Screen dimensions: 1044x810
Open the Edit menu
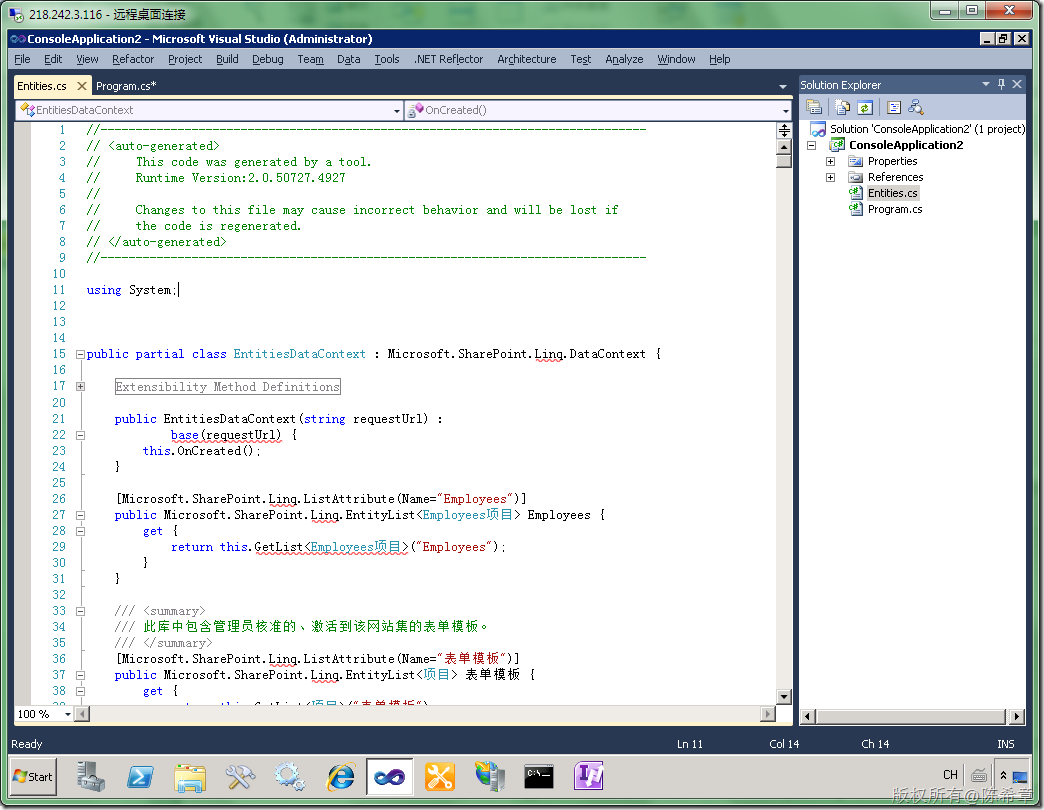(53, 59)
